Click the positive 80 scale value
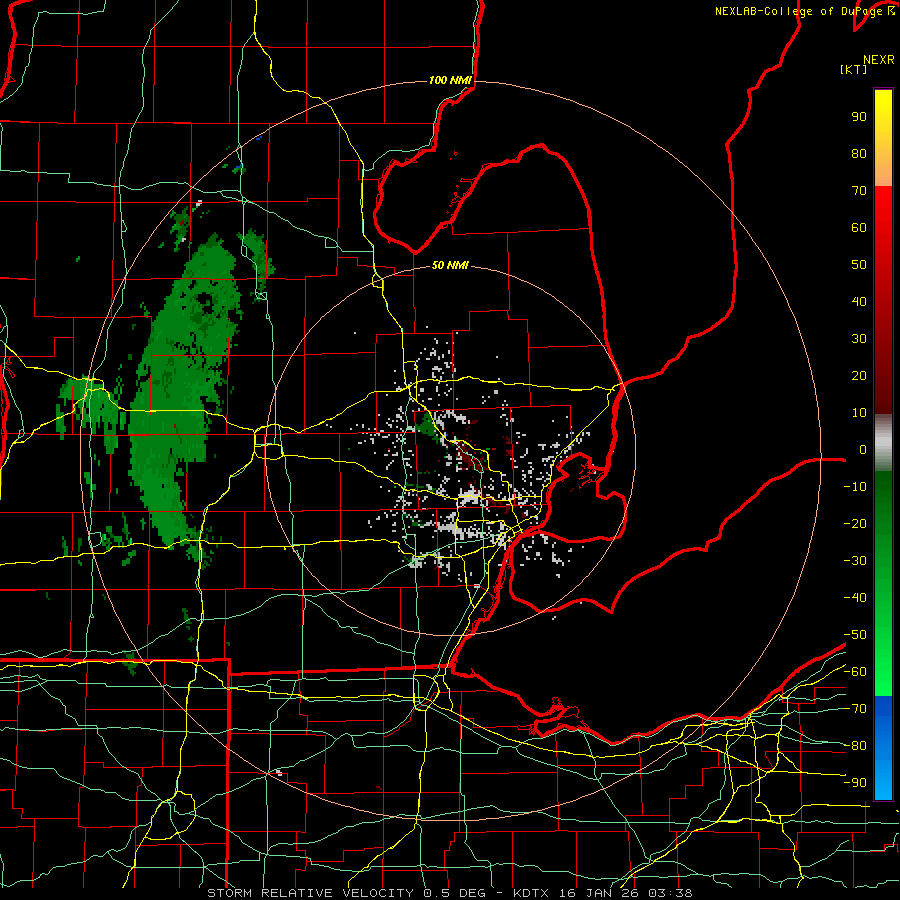Image resolution: width=900 pixels, height=900 pixels. pyautogui.click(x=859, y=154)
